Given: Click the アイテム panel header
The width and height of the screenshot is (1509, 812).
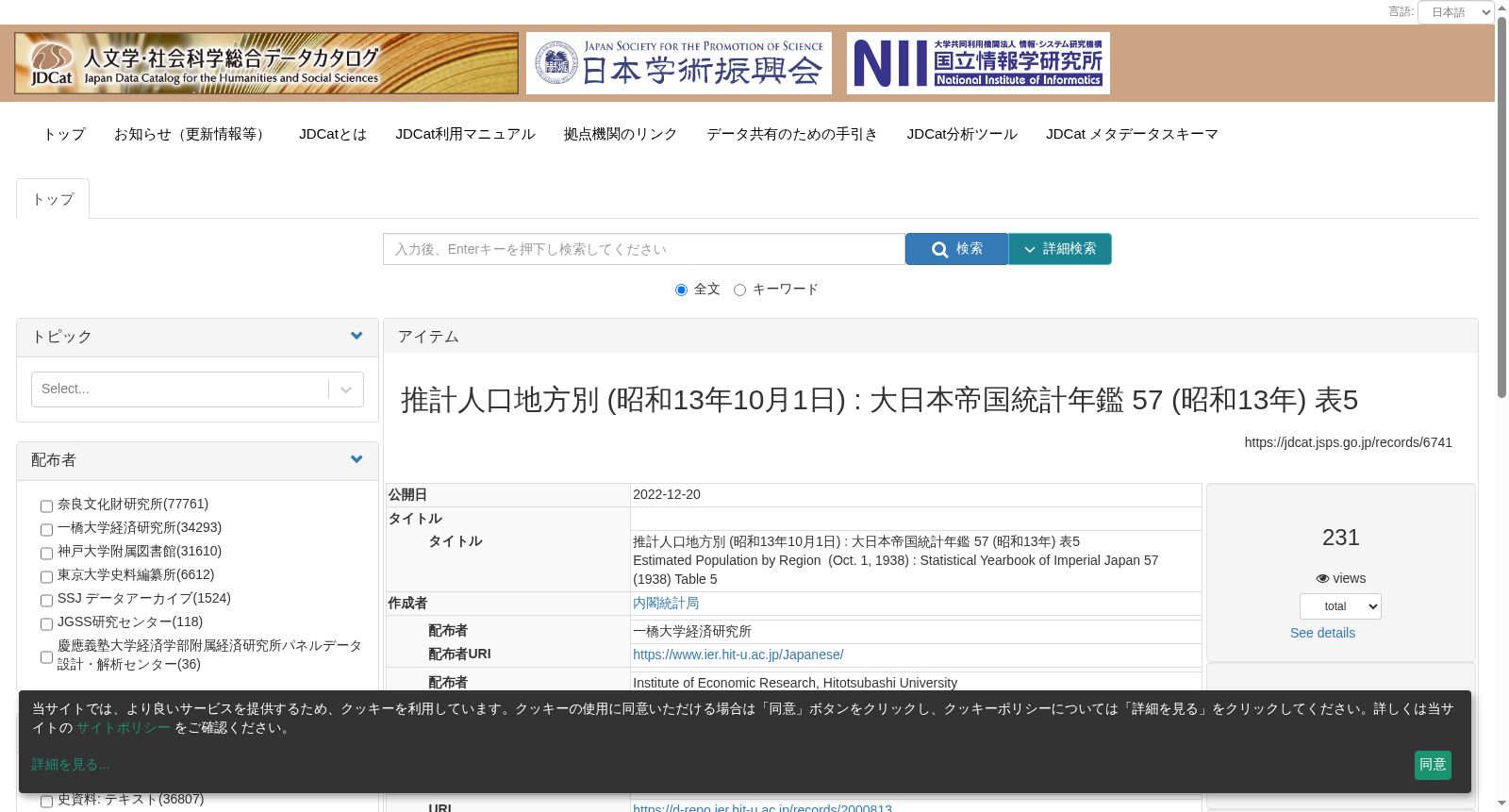Looking at the screenshot, I should pos(931,337).
